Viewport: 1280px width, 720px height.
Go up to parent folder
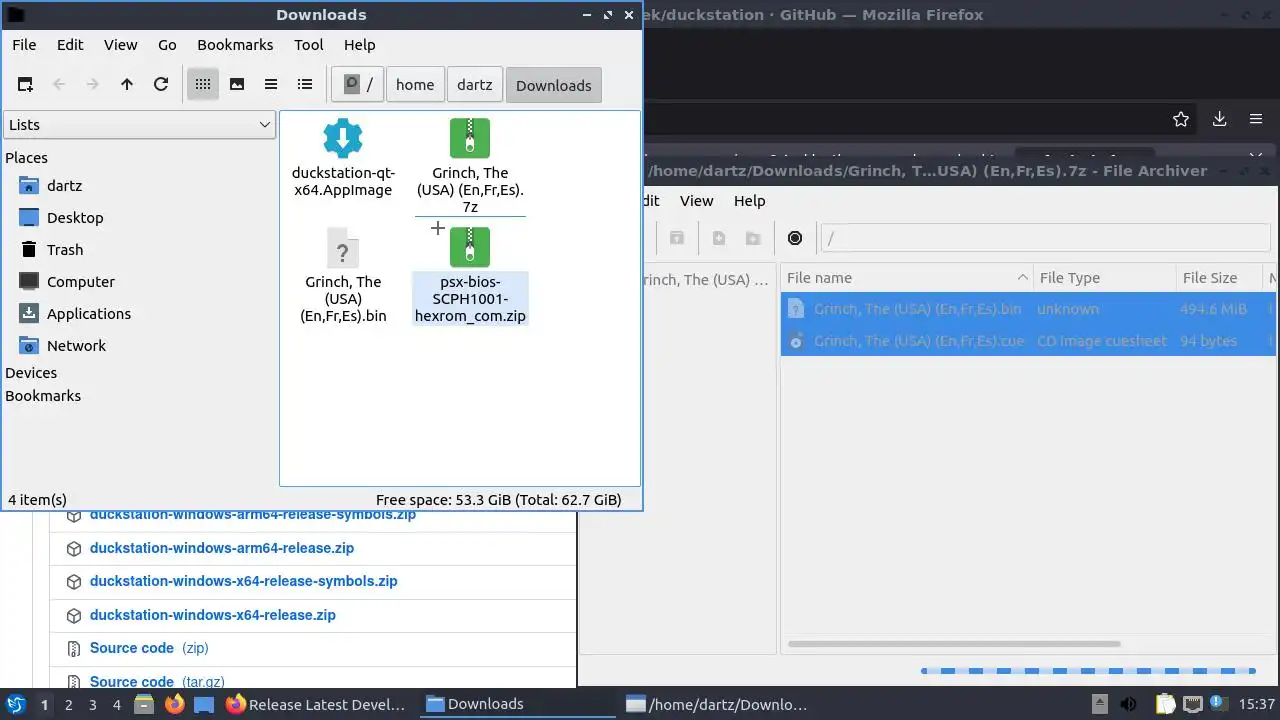click(127, 85)
